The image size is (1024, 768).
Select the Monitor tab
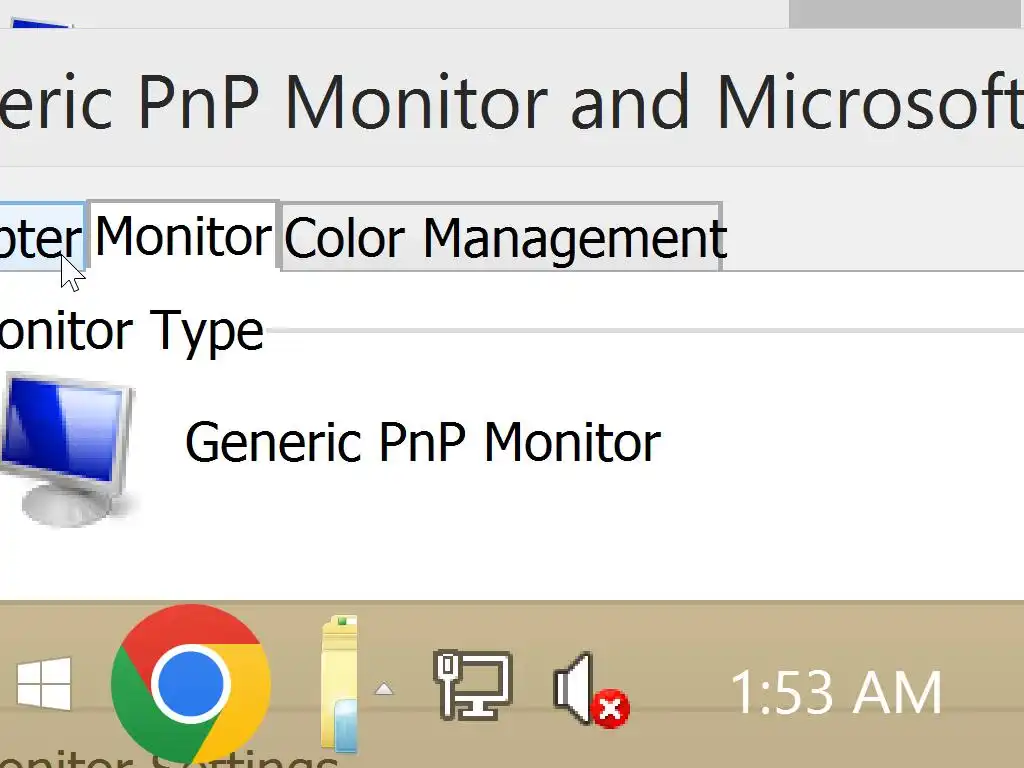(x=183, y=237)
